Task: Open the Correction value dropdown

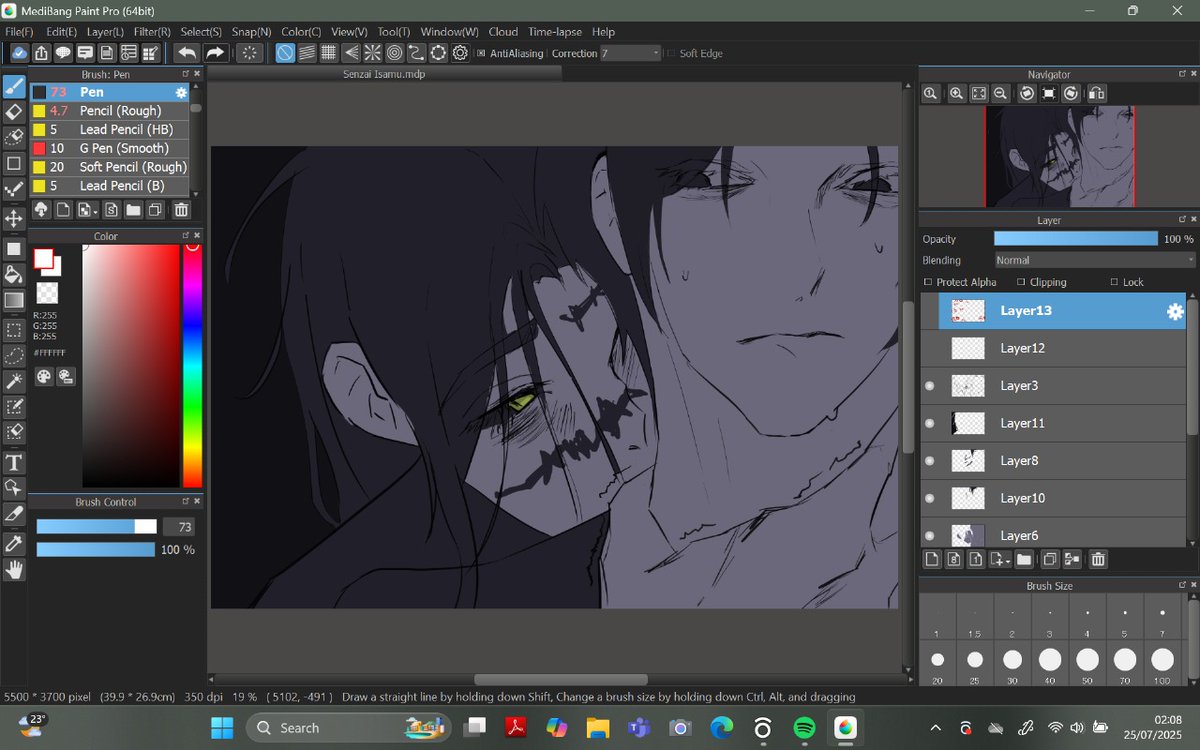Action: tap(631, 53)
